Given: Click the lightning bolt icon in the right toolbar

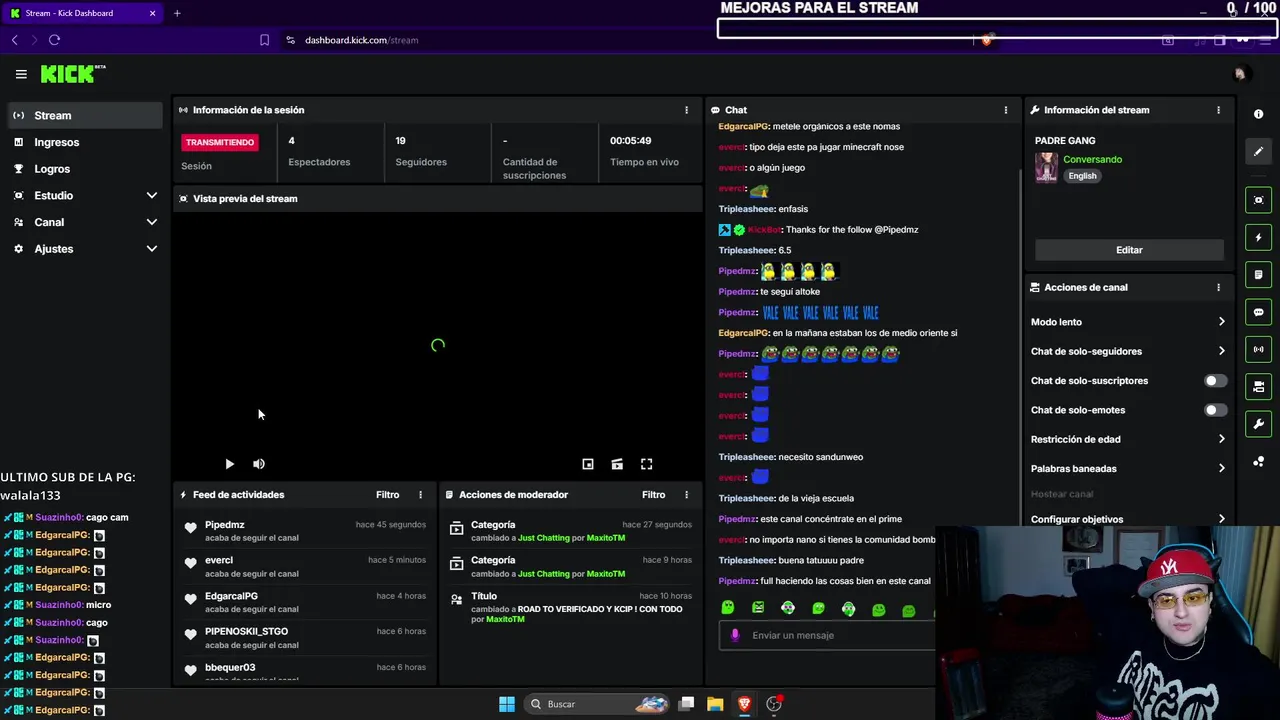Looking at the screenshot, I should 1258,238.
